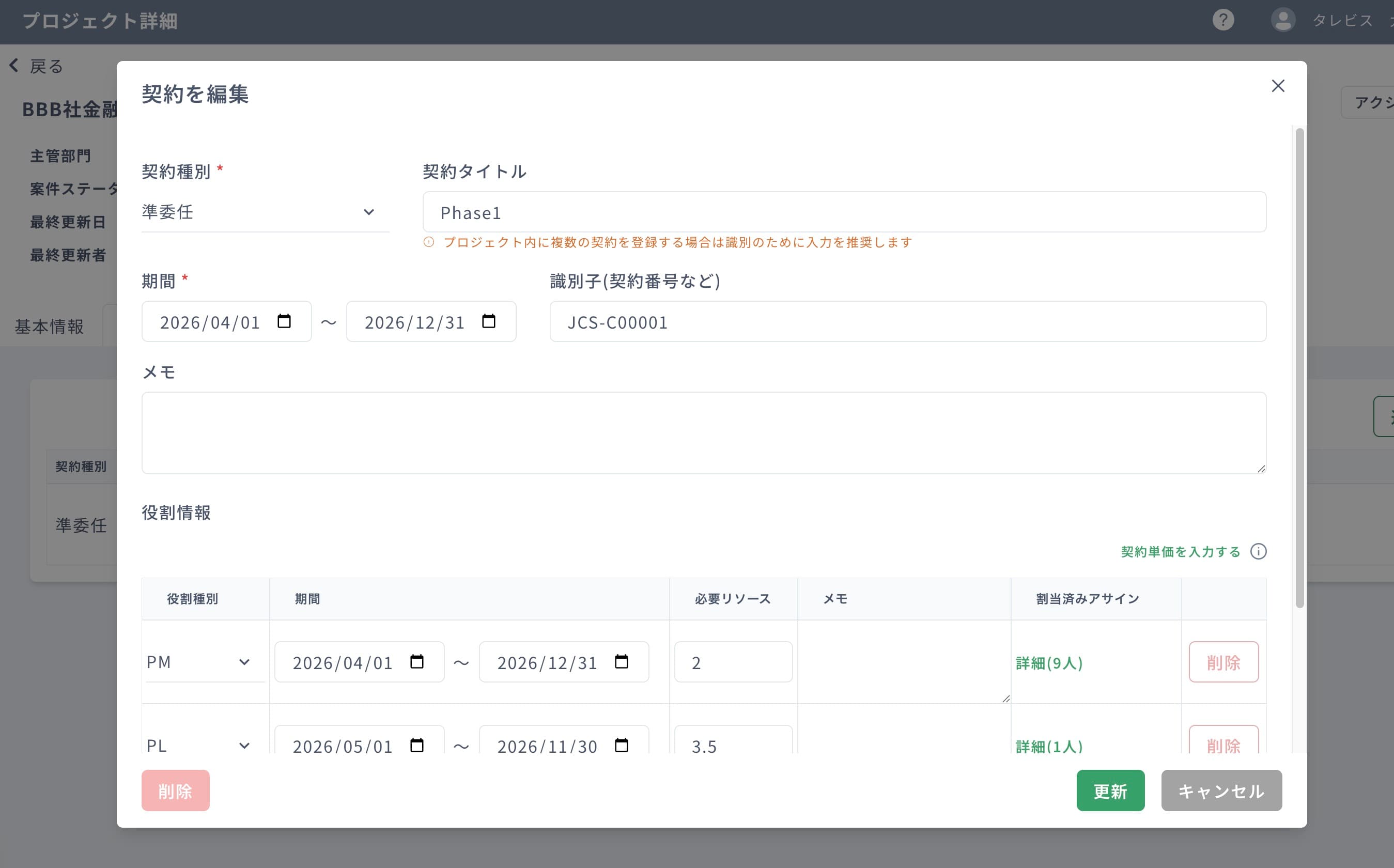Click the help question mark icon
Viewport: 1394px width, 868px height.
click(x=1223, y=20)
